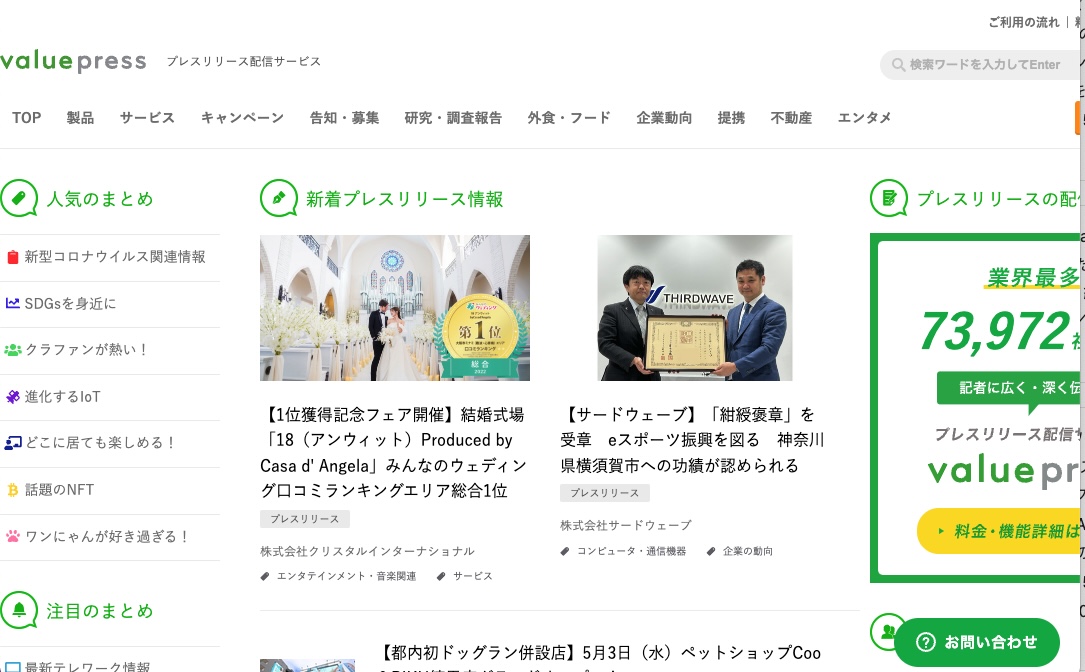
Task: Switch to the TOP navigation tab
Action: point(26,118)
